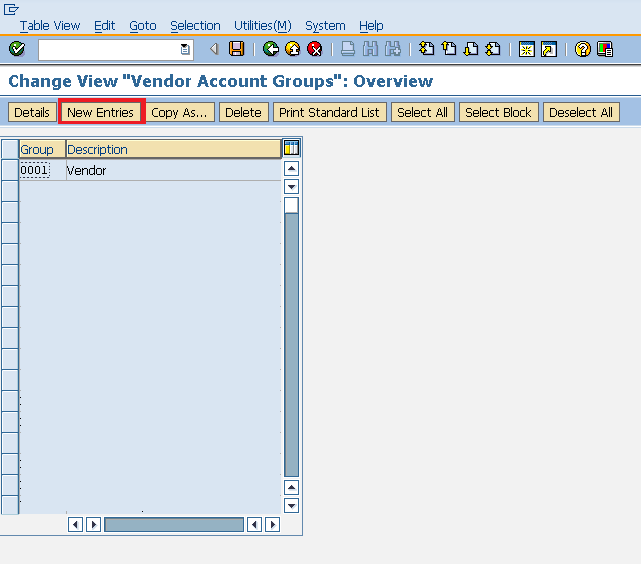Open the window system menu icon
Viewport: 641px width, 564px height.
11,9
